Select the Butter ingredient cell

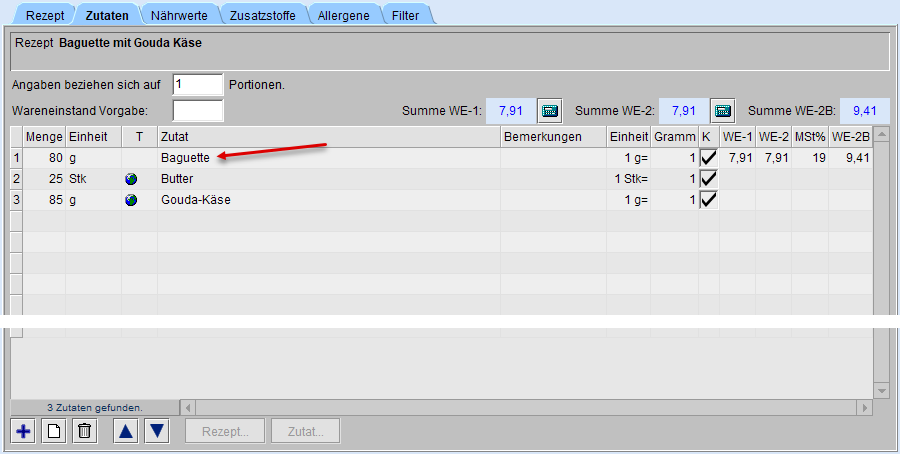point(329,179)
